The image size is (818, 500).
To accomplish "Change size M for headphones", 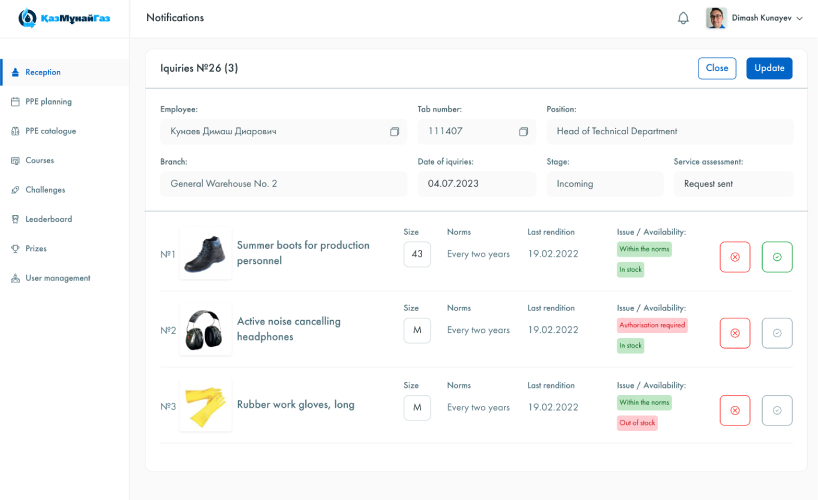I will [417, 331].
